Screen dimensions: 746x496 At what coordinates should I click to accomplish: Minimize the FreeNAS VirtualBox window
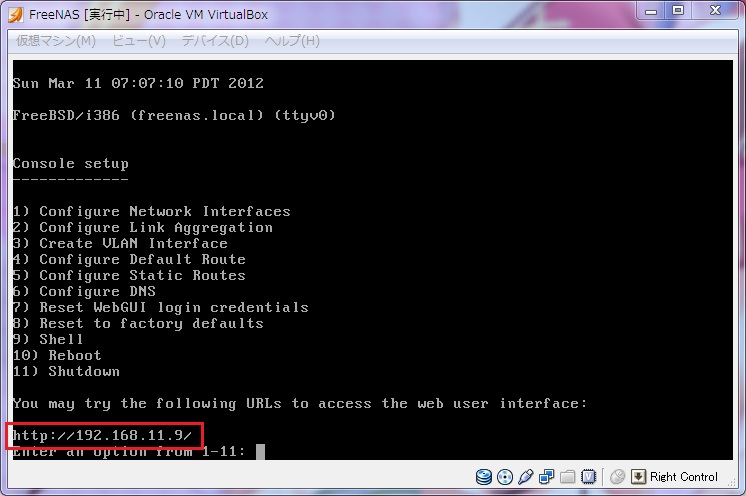point(651,11)
